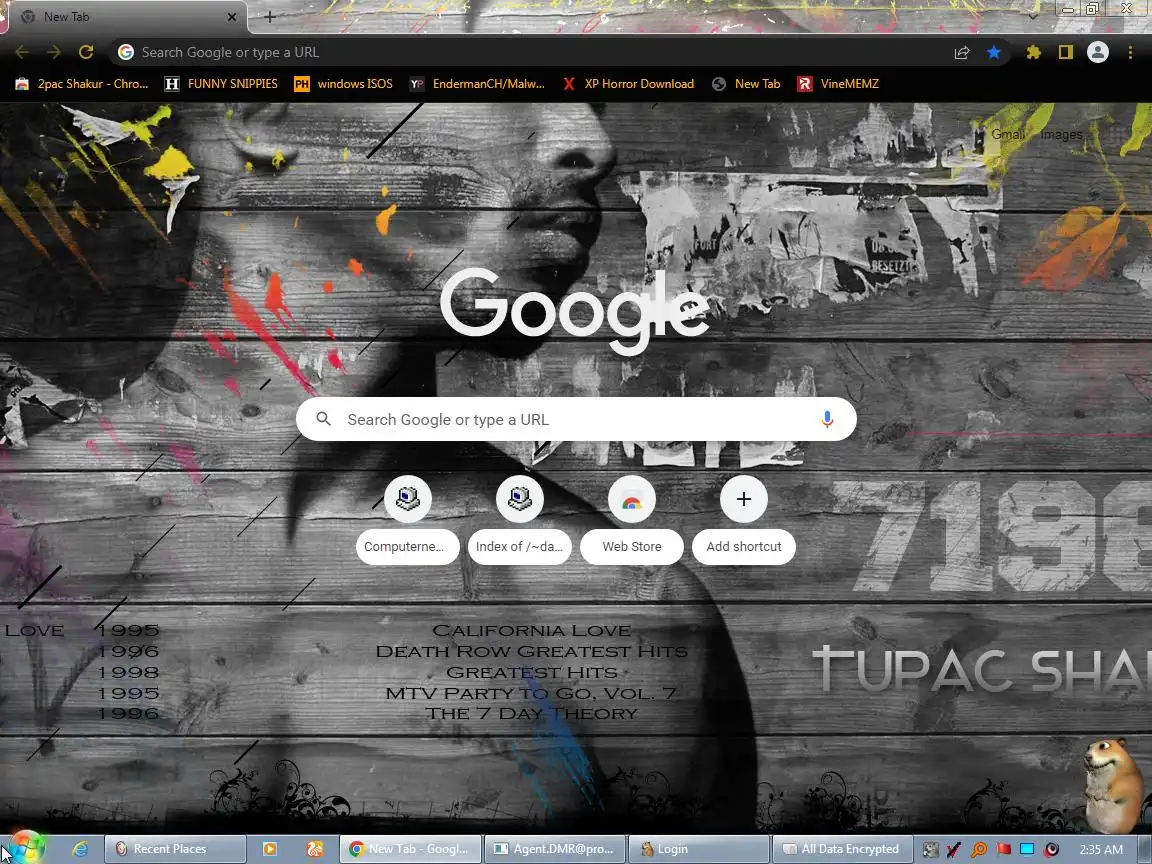1152x864 pixels.
Task: Open the media player taskbar icon
Action: [x=270, y=849]
